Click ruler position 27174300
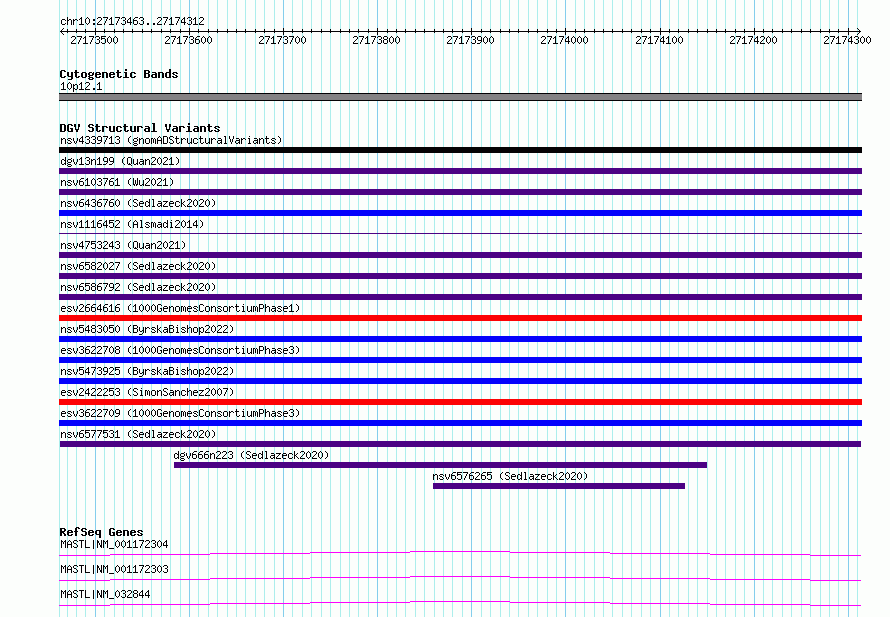Viewport: 890px width, 617px height. [847, 40]
